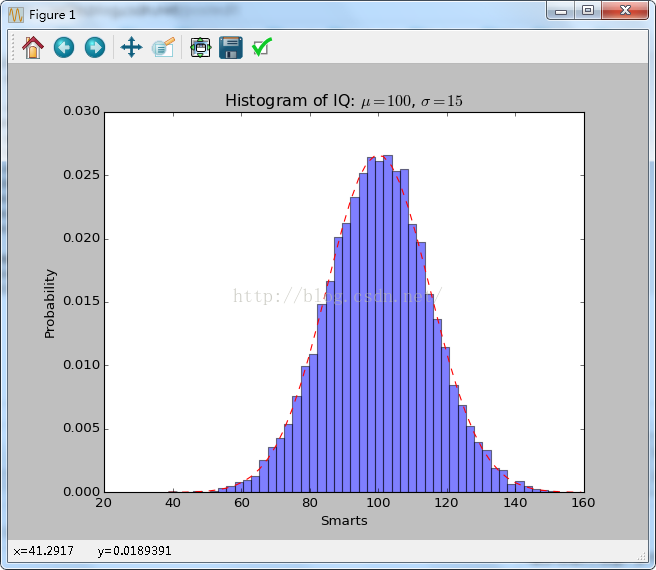Image resolution: width=656 pixels, height=570 pixels.
Task: Save the figure with the floppy icon
Action: 231,47
